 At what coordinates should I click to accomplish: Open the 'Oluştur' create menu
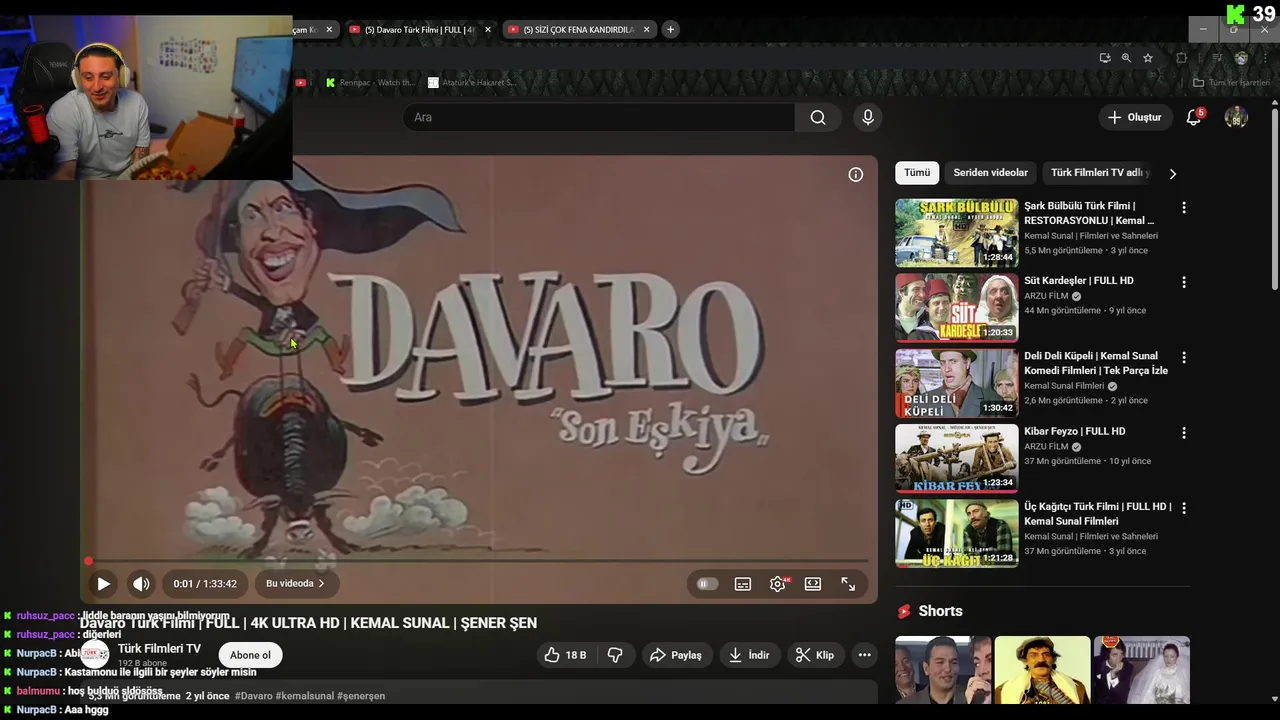point(1135,117)
